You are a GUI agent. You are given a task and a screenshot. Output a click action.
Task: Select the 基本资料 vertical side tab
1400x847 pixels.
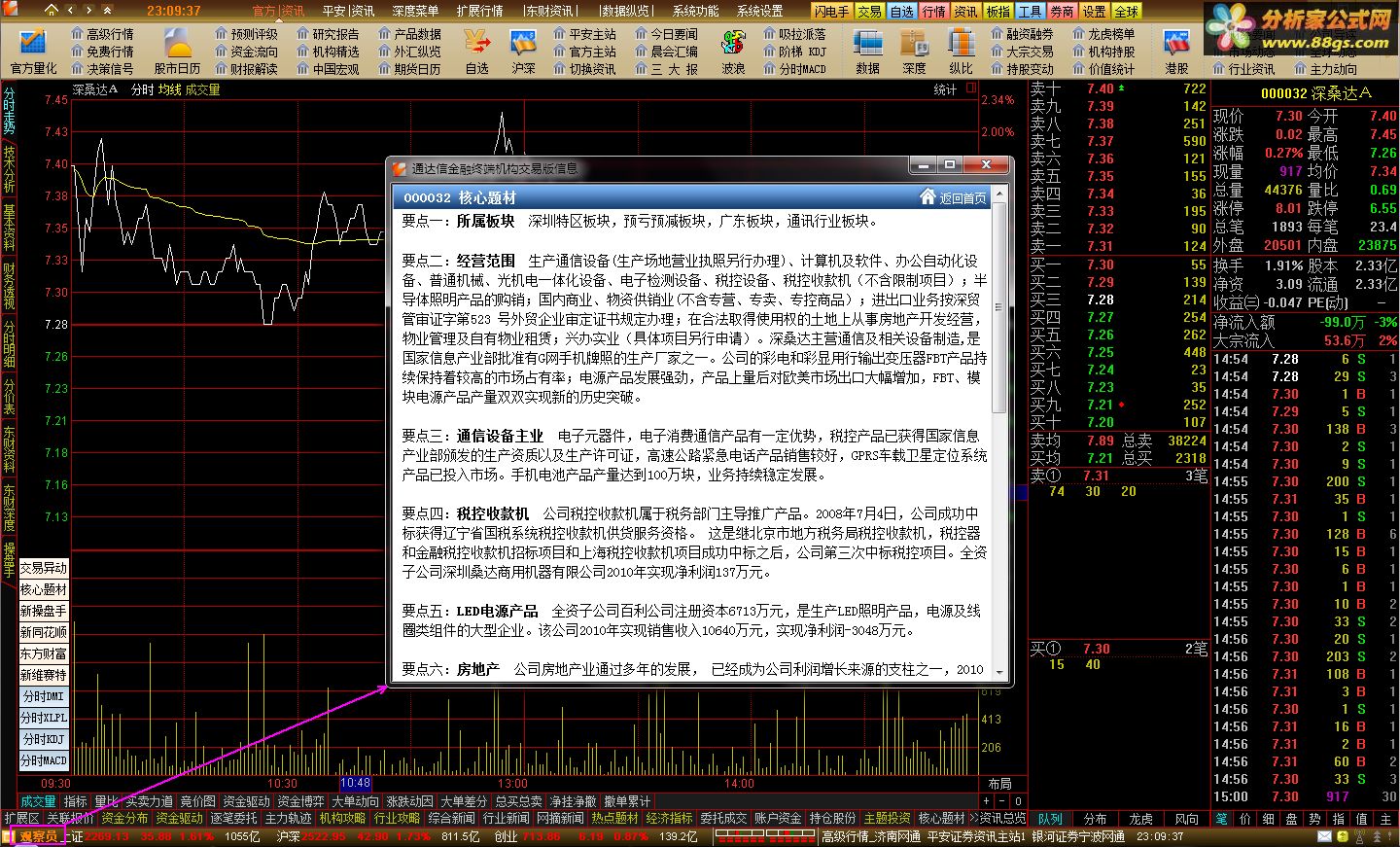pos(9,227)
